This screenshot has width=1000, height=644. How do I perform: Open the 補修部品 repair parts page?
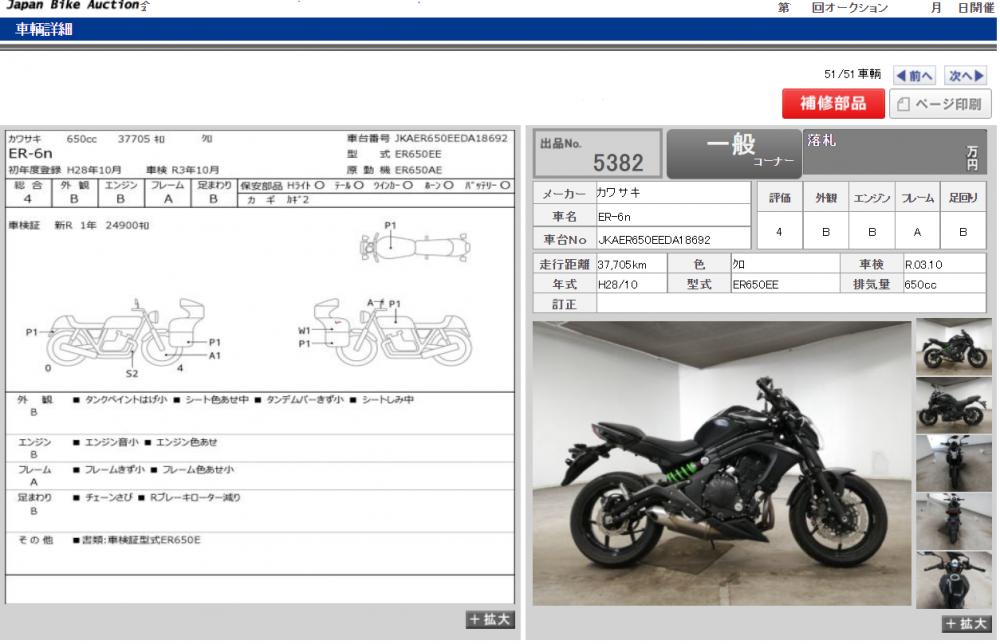[x=833, y=103]
